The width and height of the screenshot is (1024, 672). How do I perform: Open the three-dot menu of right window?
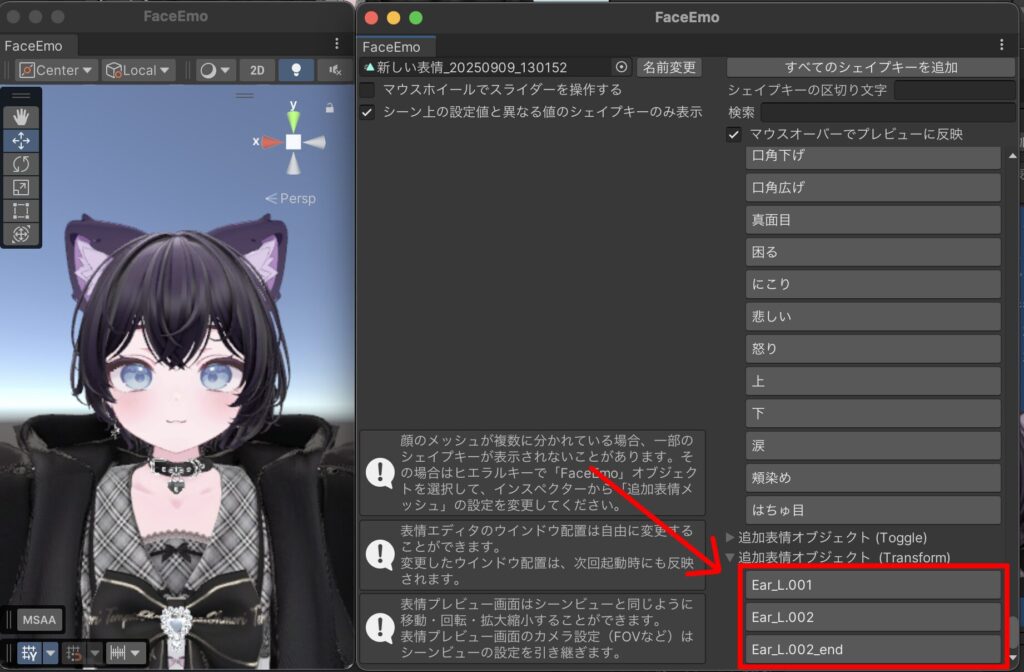click(1002, 45)
